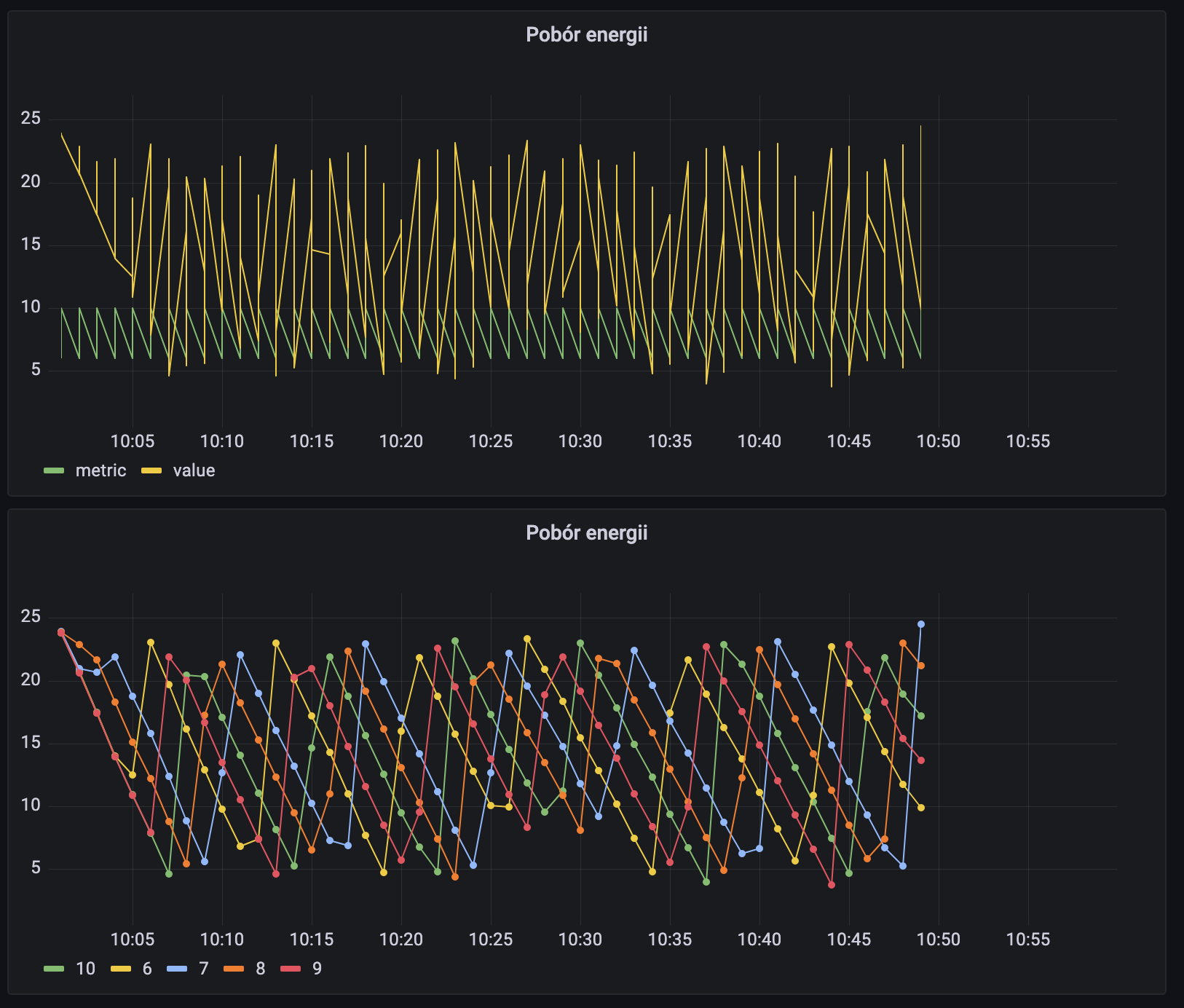Click the 10:55 label on top chart axis
Image resolution: width=1184 pixels, height=1008 pixels.
[x=1028, y=441]
